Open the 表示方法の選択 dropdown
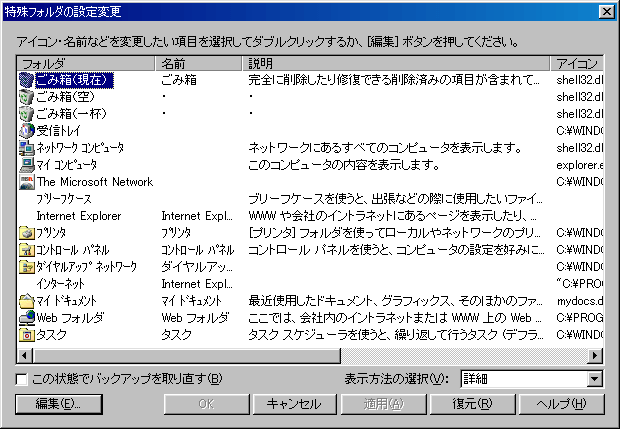Image resolution: width=620 pixels, height=429 pixels. [x=594, y=380]
